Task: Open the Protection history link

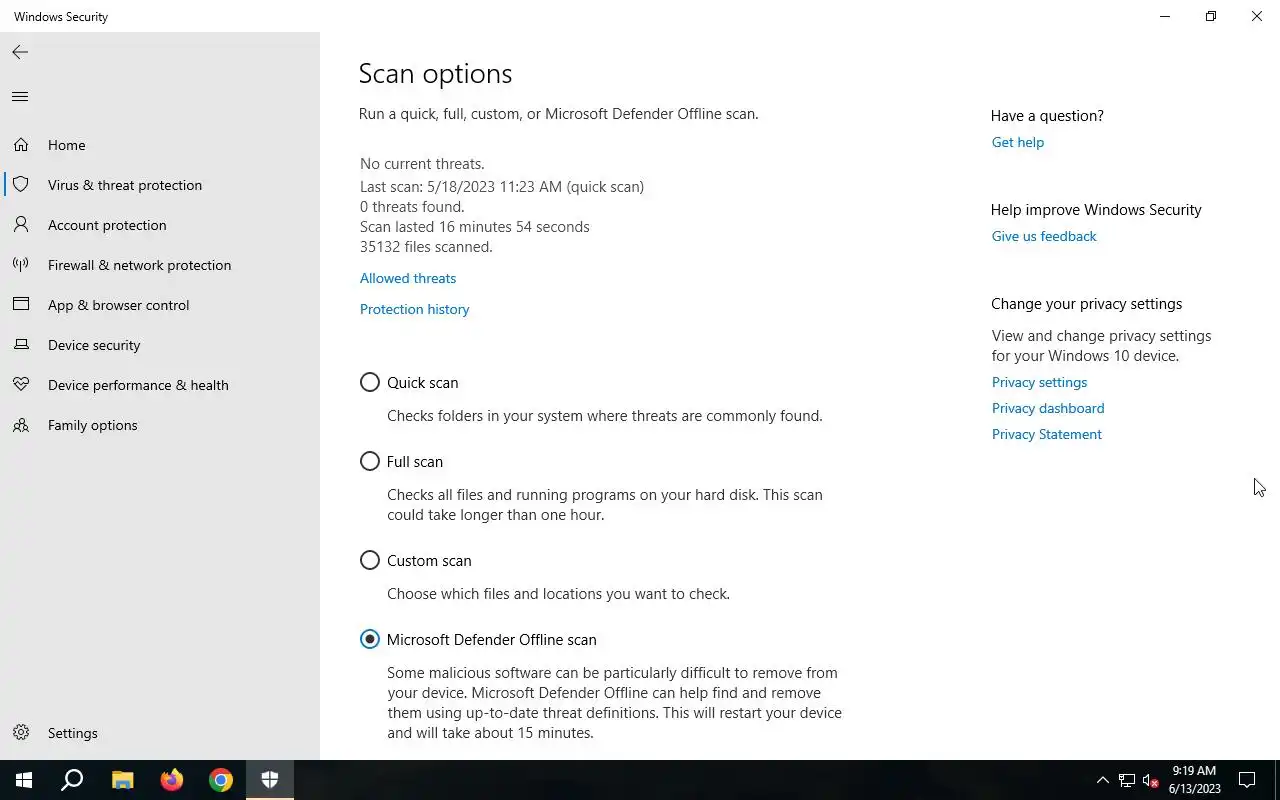Action: coord(414,309)
